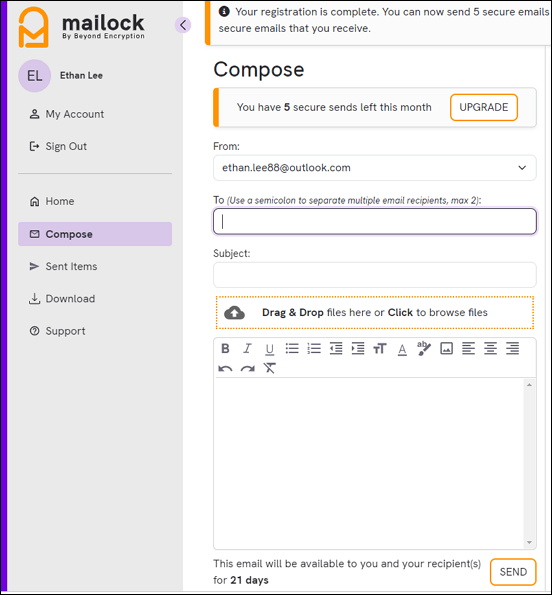Screen dimensions: 552x595
Task: Center-align the message text
Action: pyautogui.click(x=490, y=348)
